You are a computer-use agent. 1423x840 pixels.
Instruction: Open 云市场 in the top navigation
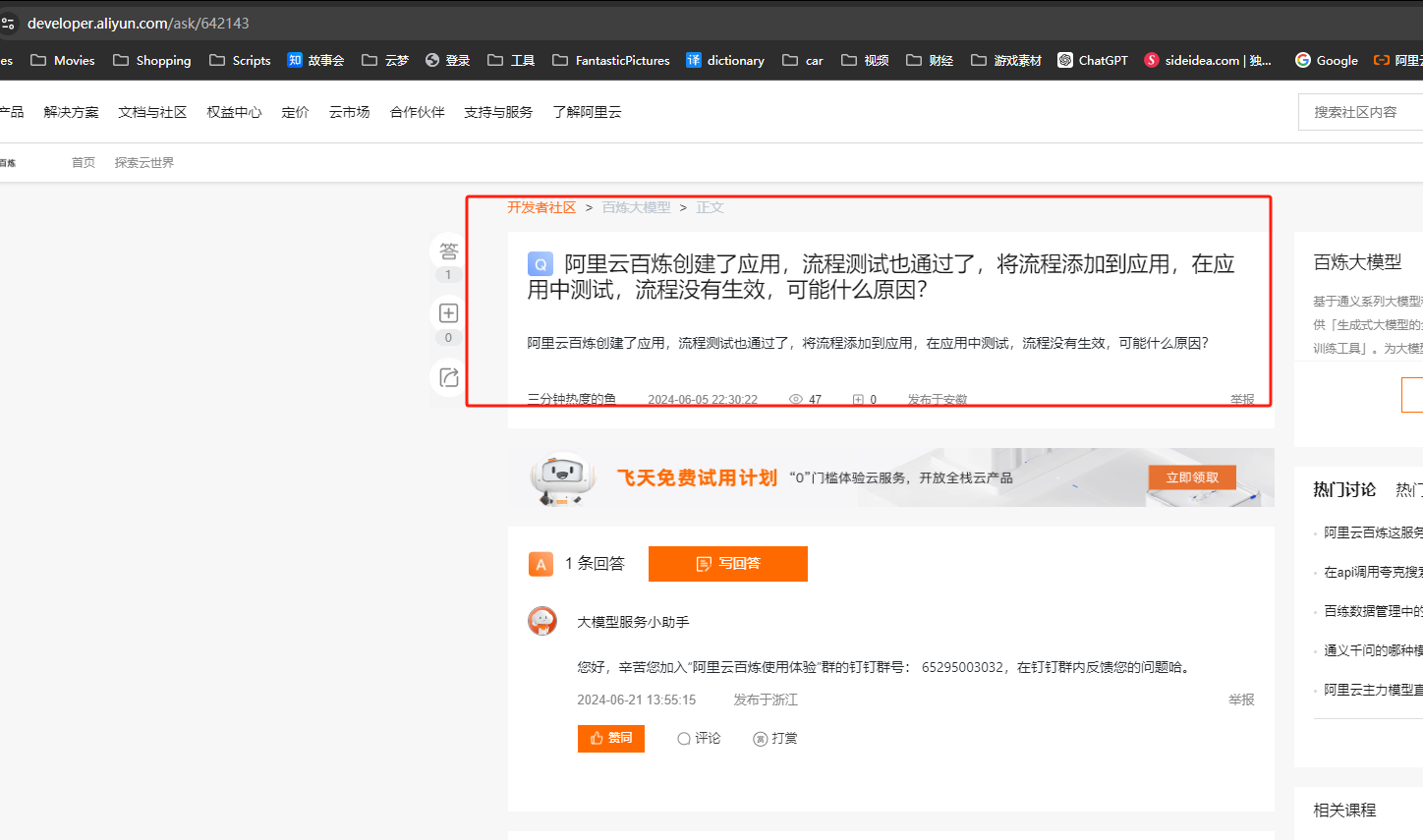click(349, 112)
